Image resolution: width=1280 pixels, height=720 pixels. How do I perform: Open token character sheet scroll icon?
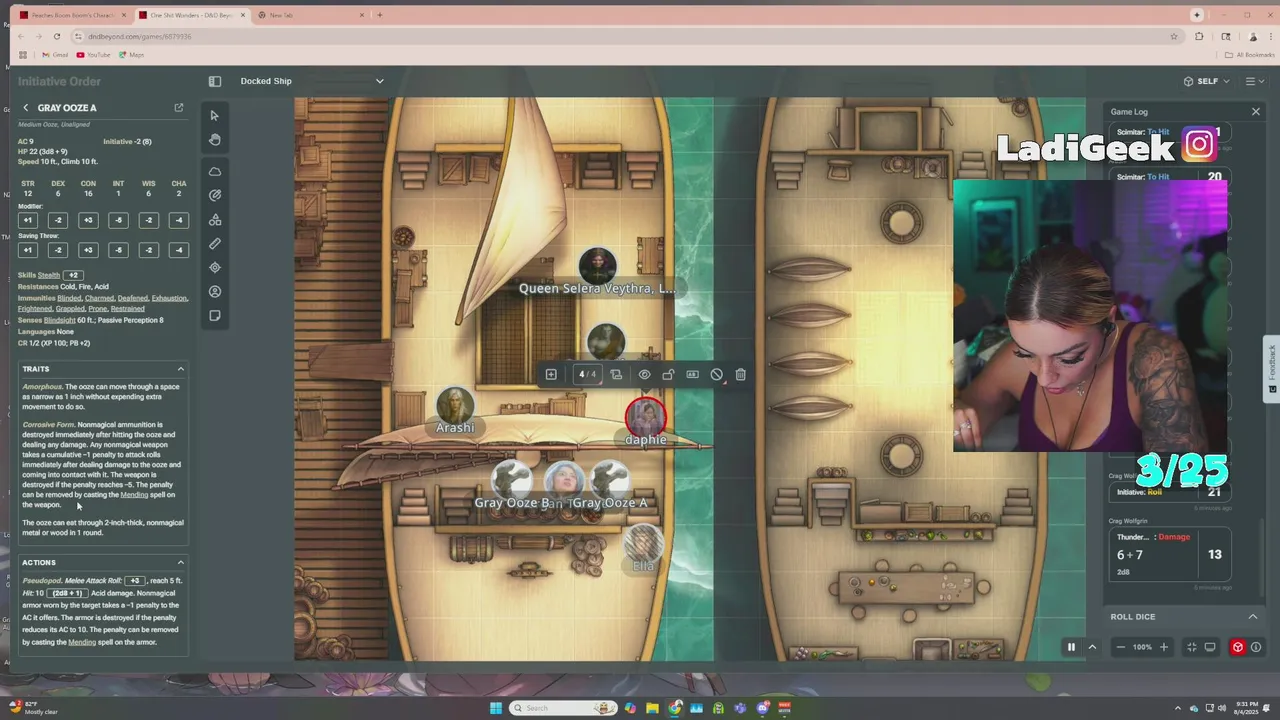click(x=616, y=374)
